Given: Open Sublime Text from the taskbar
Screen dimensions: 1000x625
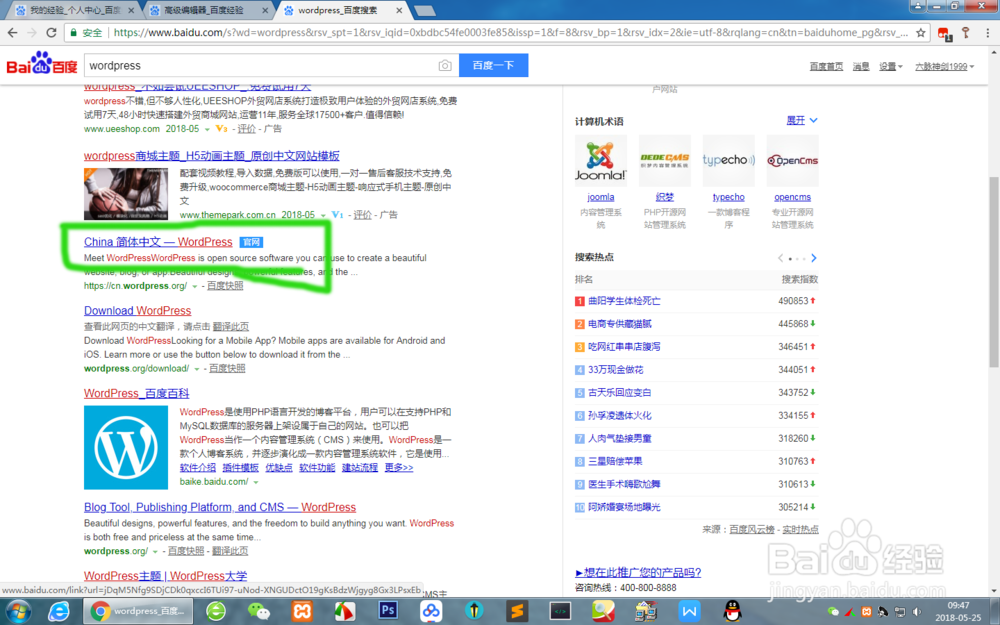Looking at the screenshot, I should (x=517, y=611).
